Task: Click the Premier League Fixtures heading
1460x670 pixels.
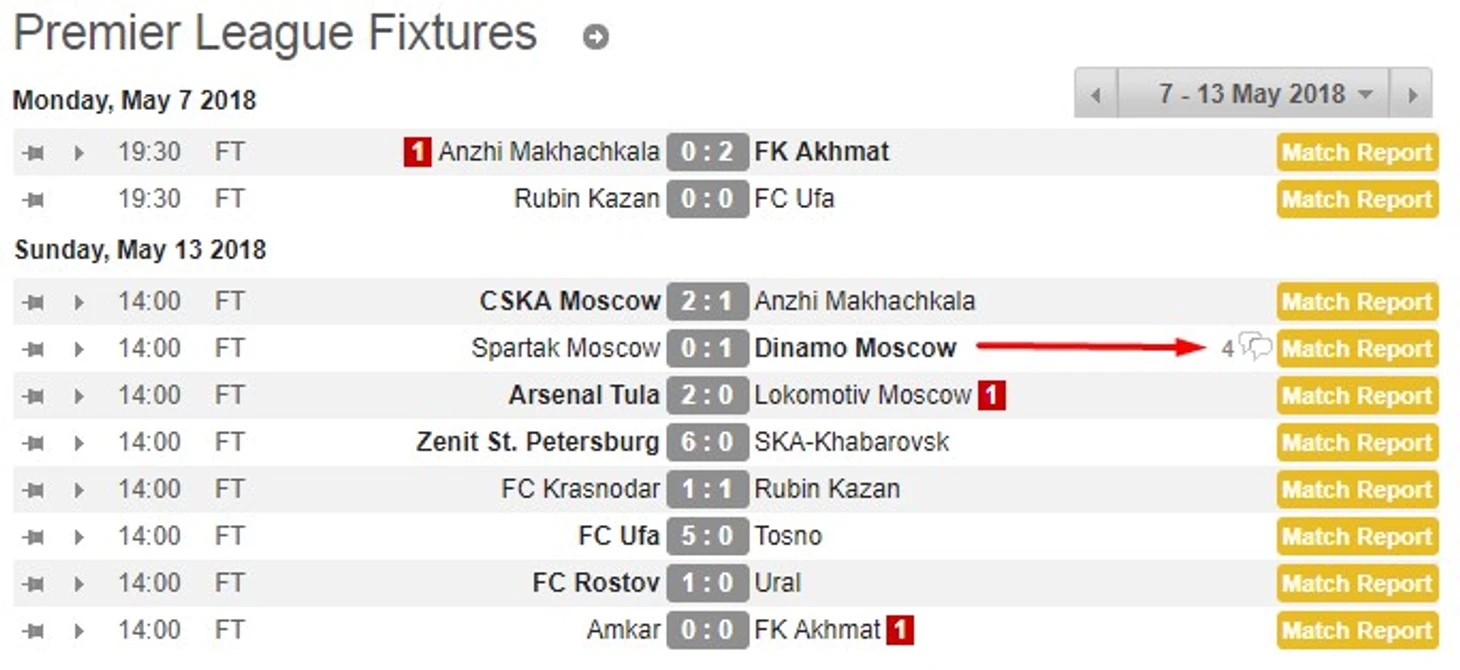Action: coord(276,33)
